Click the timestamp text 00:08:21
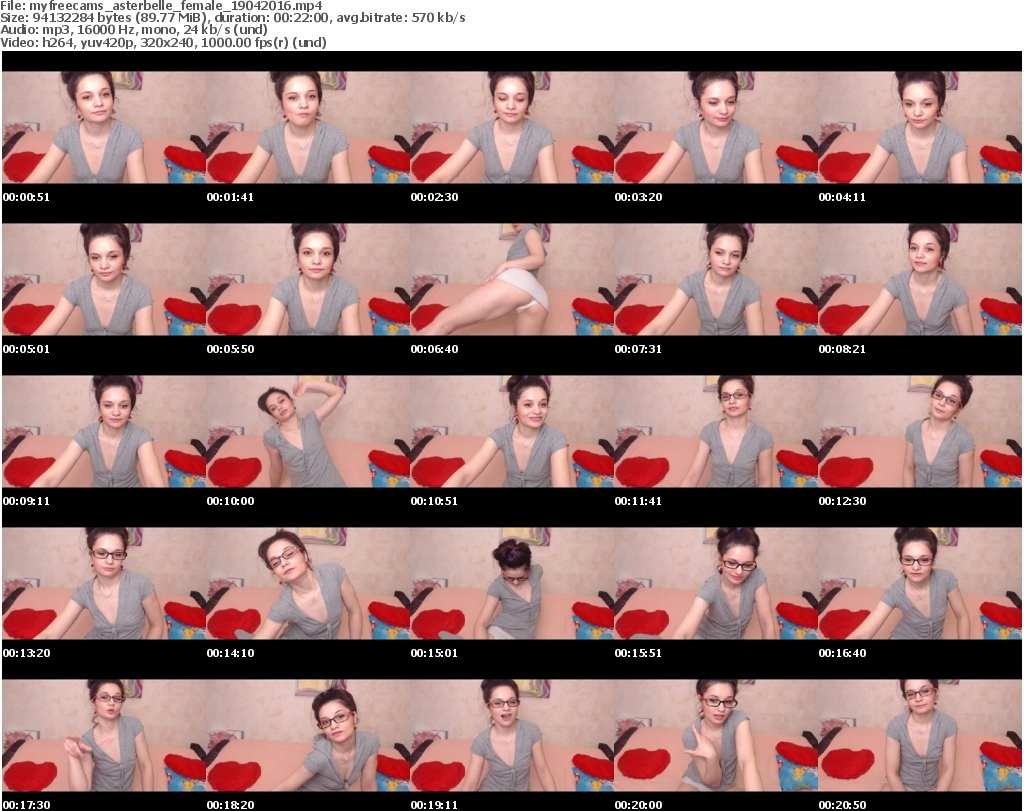The width and height of the screenshot is (1024, 811). tap(842, 349)
